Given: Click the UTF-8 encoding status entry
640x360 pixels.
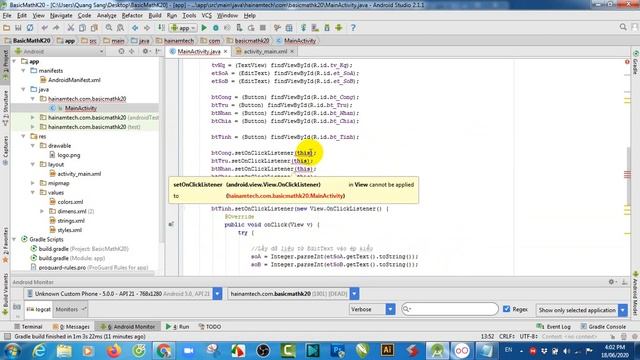Looking at the screenshot, I should click(529, 336).
